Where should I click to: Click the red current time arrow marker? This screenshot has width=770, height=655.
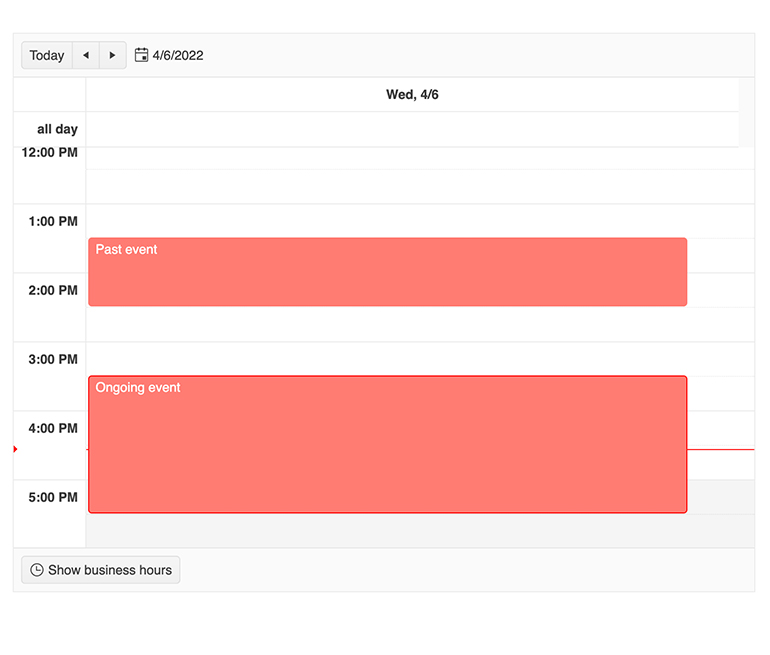point(16,449)
